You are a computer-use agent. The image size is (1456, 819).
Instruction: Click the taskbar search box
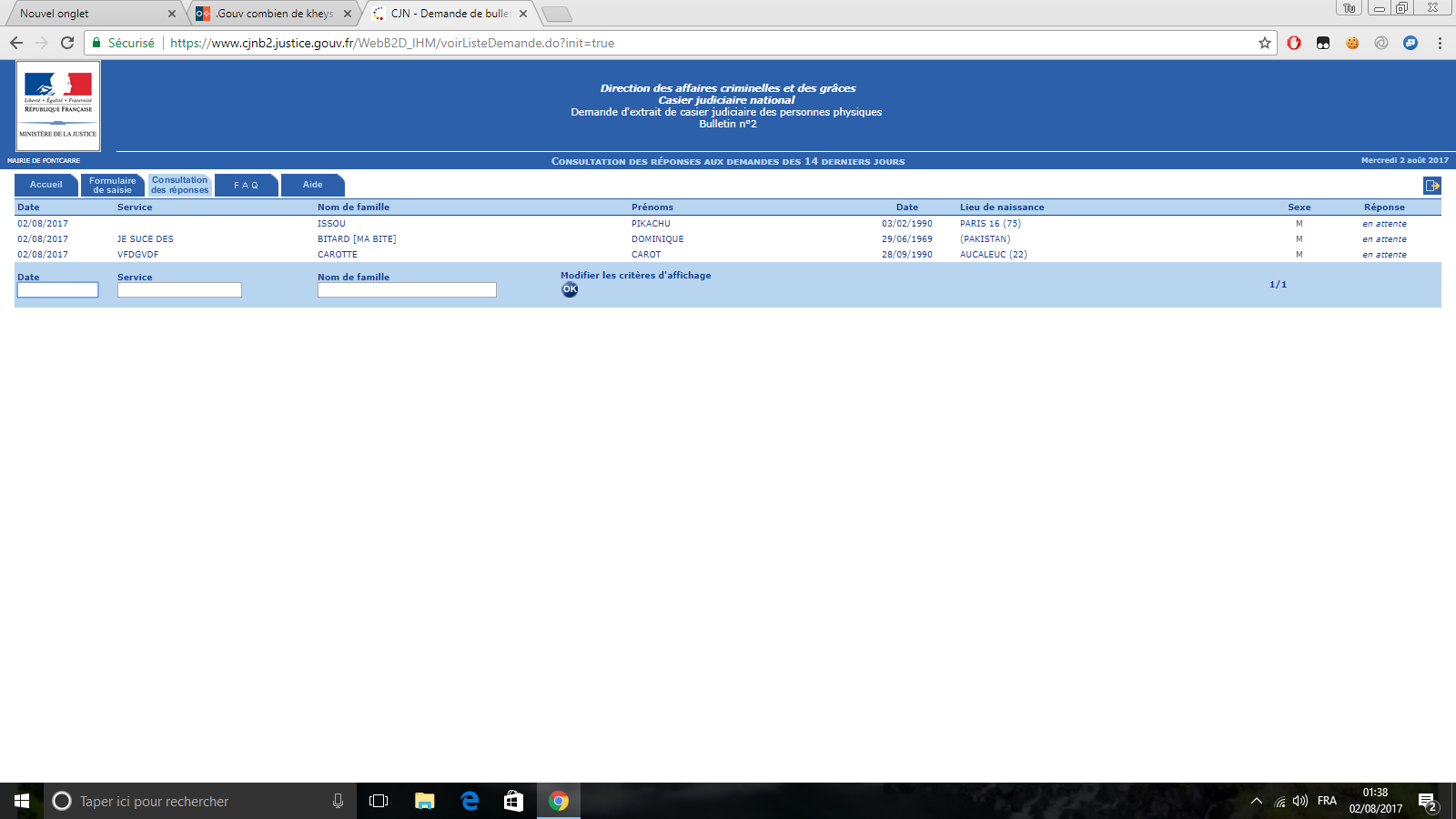tap(200, 801)
